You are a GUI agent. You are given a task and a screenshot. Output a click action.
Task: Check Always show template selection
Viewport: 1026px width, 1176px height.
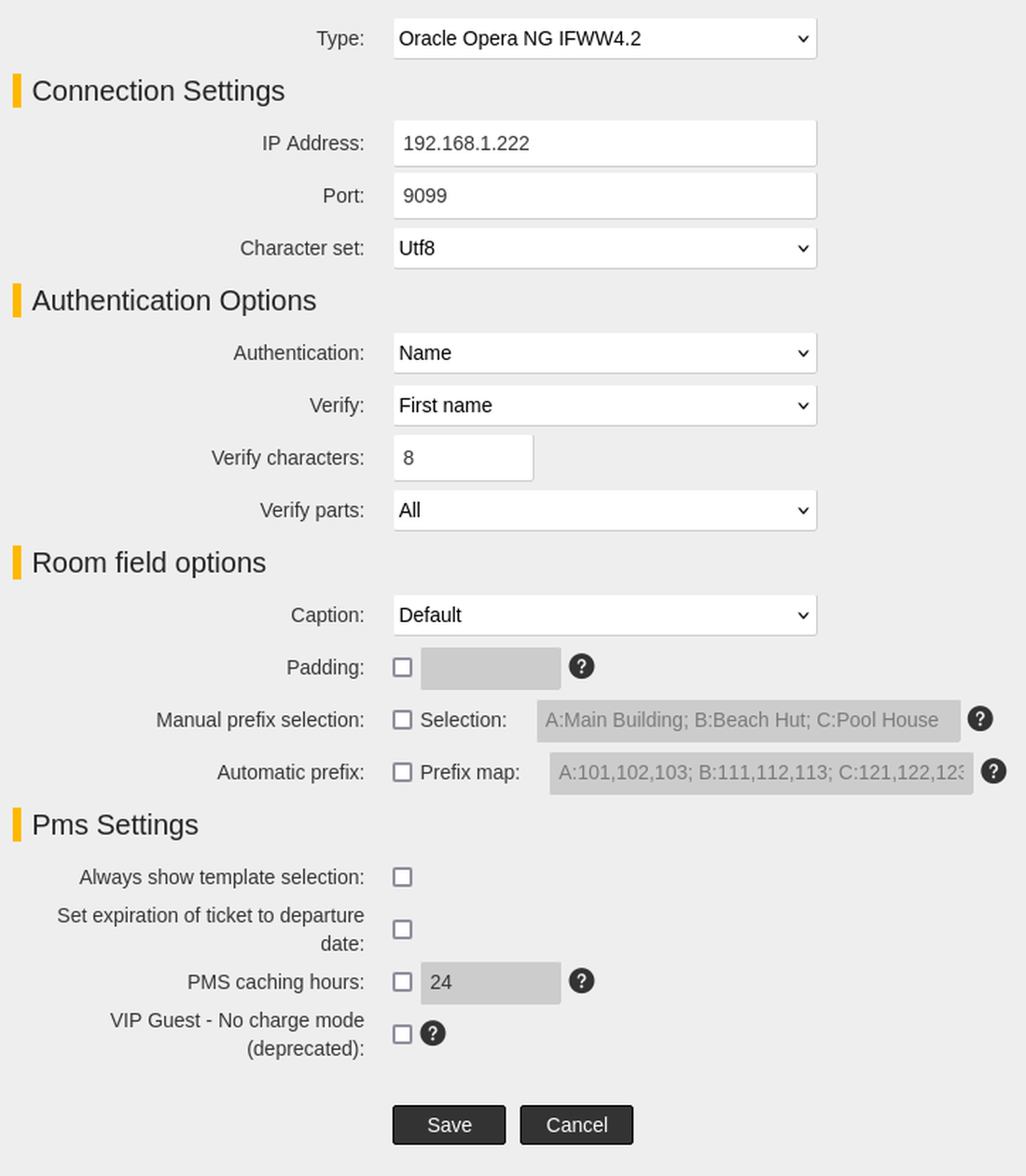pos(402,878)
